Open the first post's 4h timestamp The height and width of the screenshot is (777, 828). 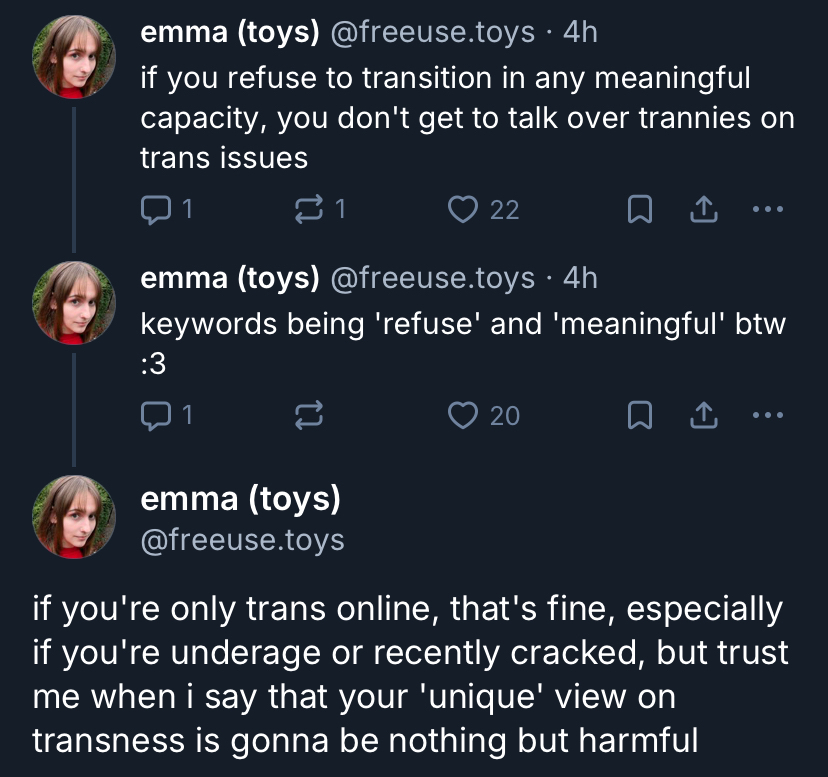[x=580, y=32]
